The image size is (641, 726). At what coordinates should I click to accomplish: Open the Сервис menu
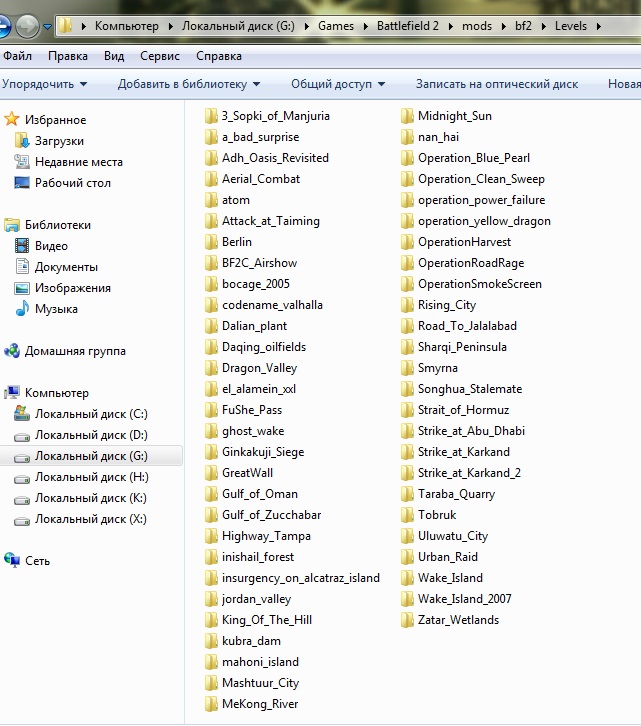(160, 56)
